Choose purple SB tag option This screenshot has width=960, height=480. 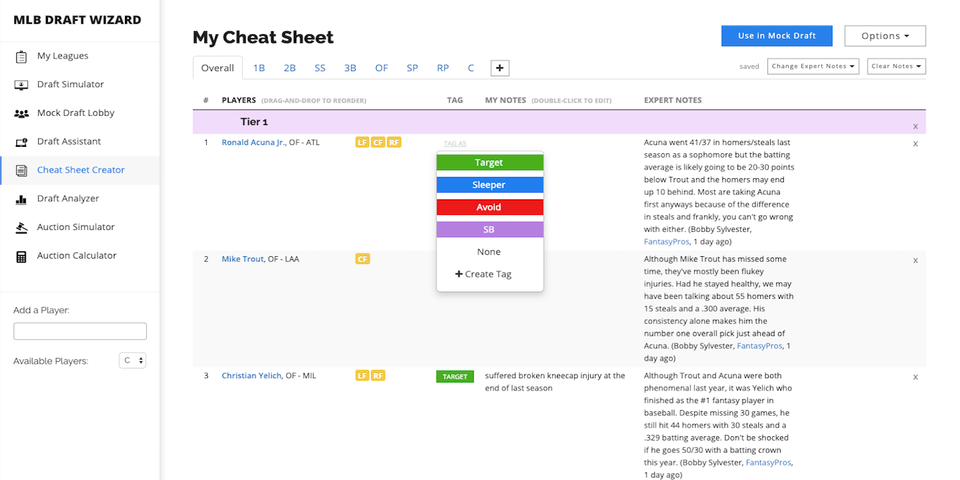point(490,230)
